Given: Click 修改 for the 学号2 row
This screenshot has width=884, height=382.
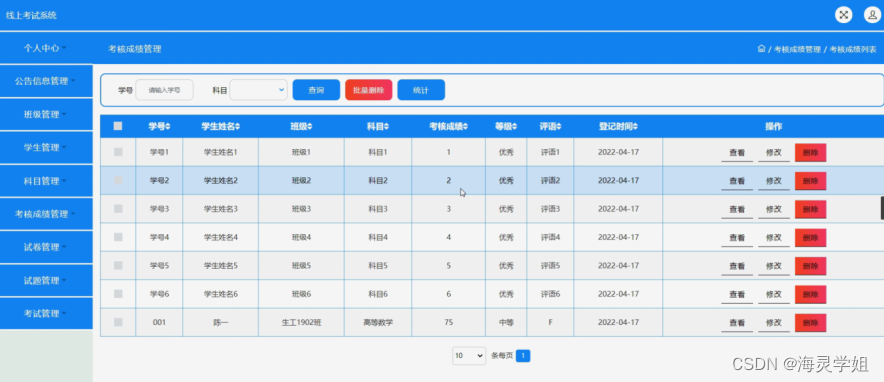Looking at the screenshot, I should point(774,181).
